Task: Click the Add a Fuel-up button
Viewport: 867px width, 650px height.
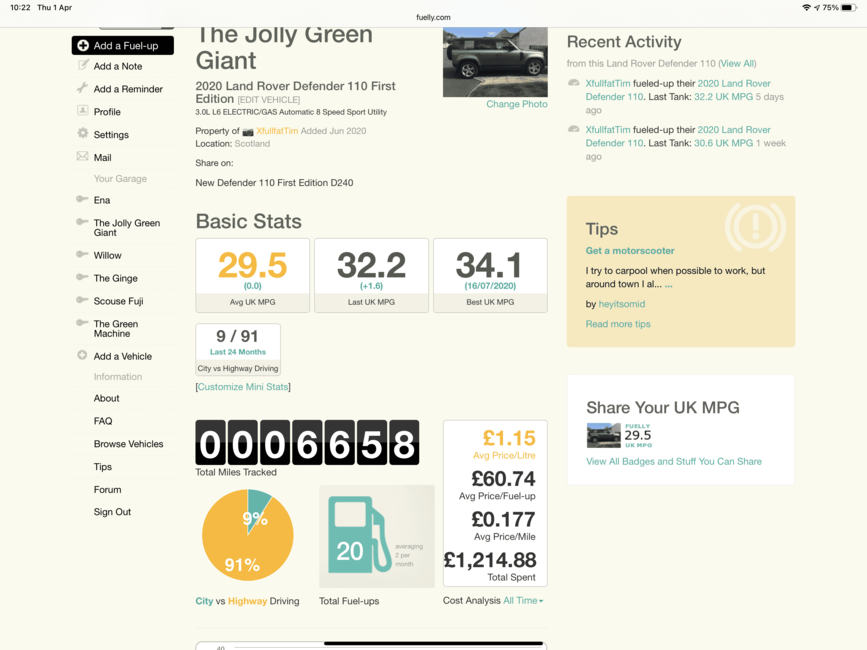Action: click(123, 45)
